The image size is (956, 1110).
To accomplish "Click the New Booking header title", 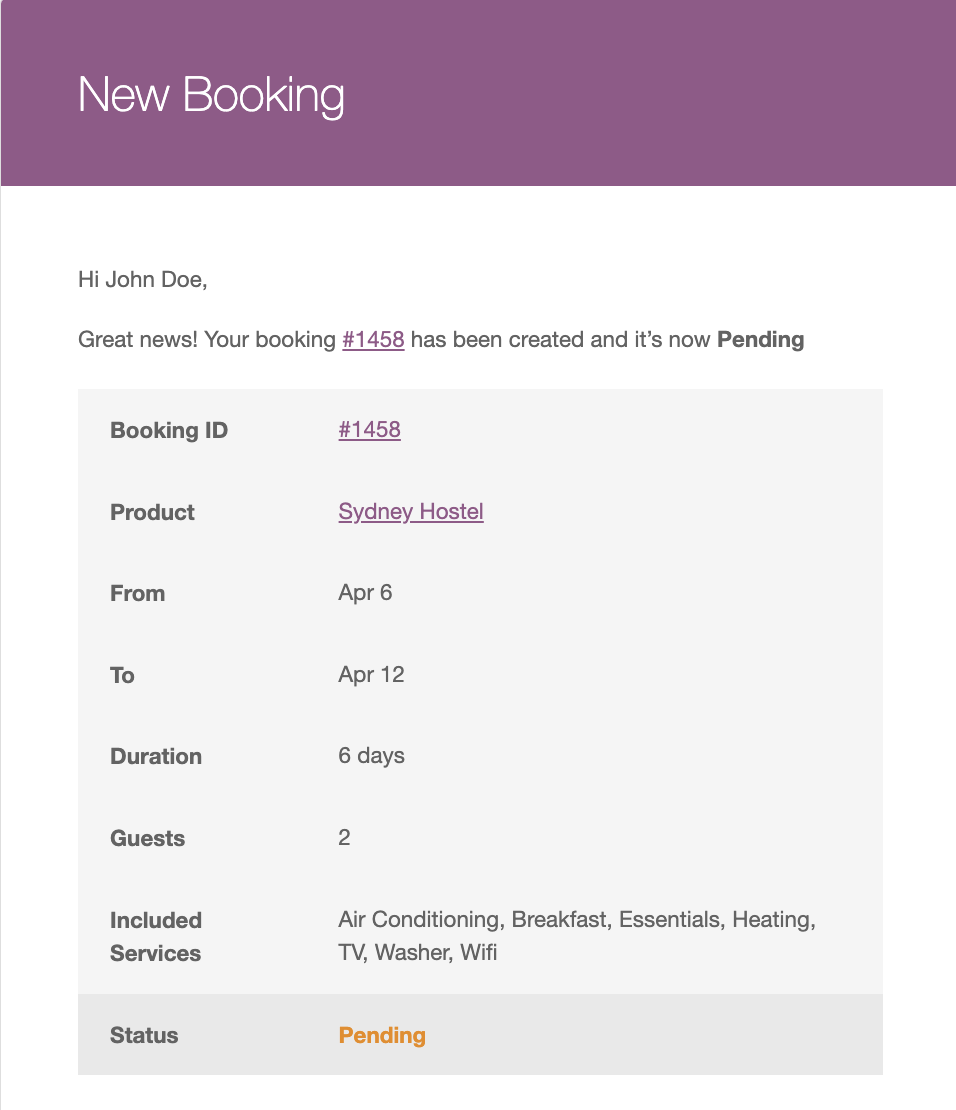I will 211,96.
